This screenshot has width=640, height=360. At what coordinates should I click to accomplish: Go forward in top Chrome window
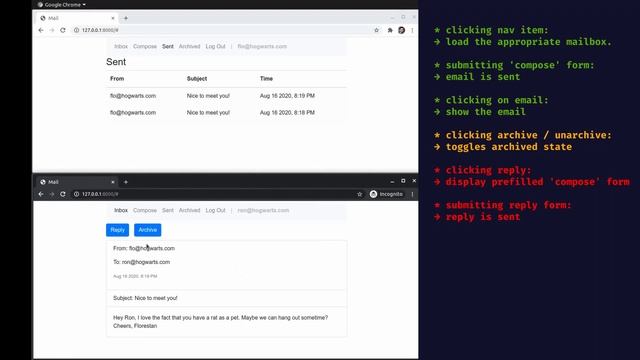52,30
